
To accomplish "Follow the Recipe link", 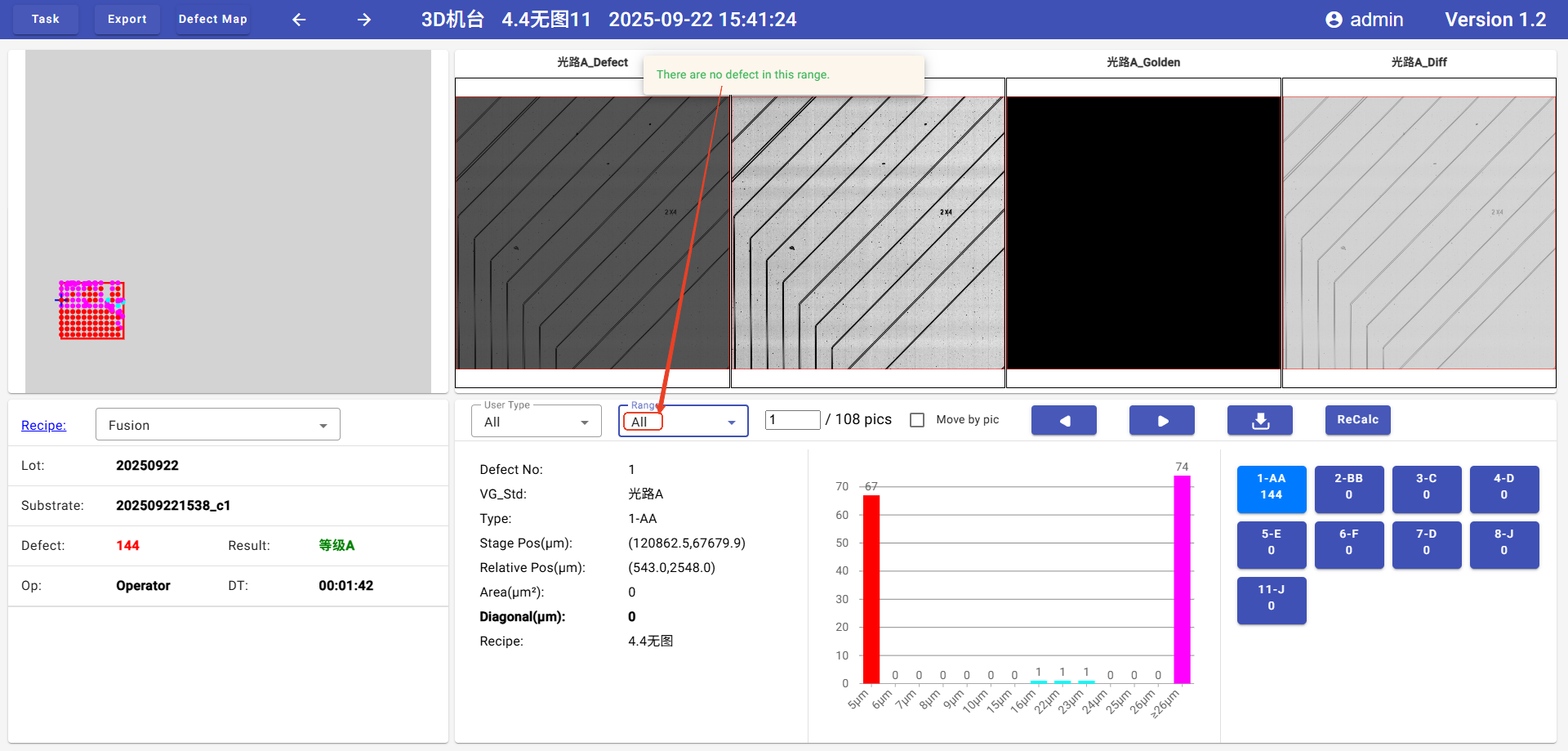I will click(x=43, y=425).
